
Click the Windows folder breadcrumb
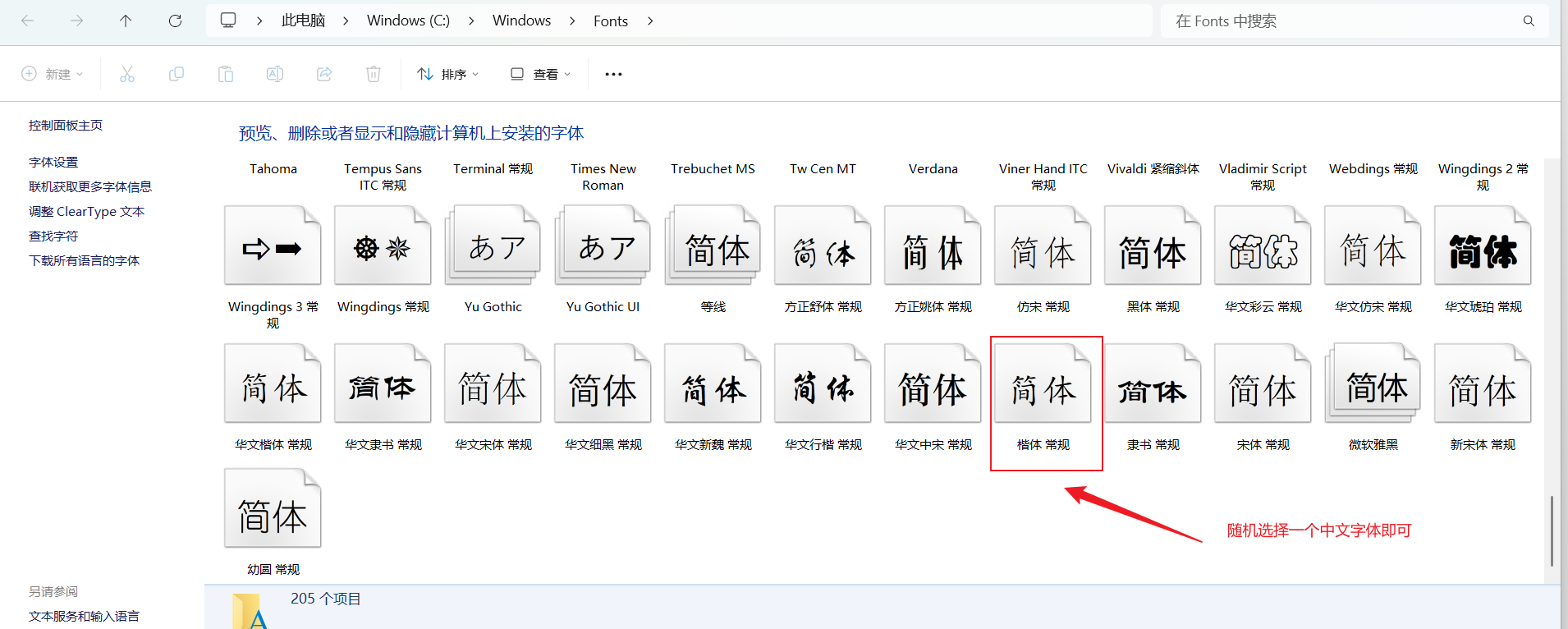pyautogui.click(x=521, y=21)
